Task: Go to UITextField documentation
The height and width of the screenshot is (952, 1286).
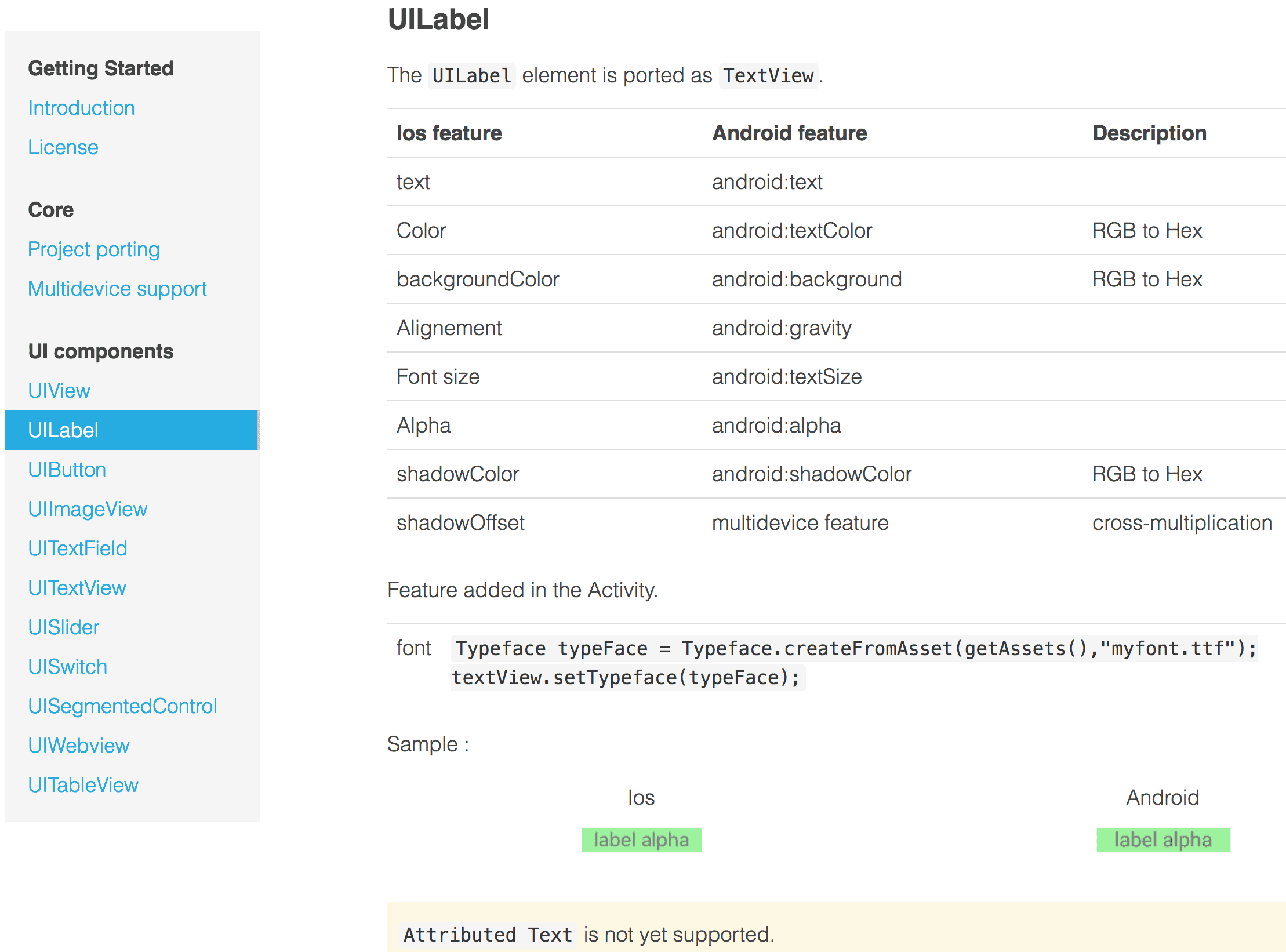Action: (78, 548)
